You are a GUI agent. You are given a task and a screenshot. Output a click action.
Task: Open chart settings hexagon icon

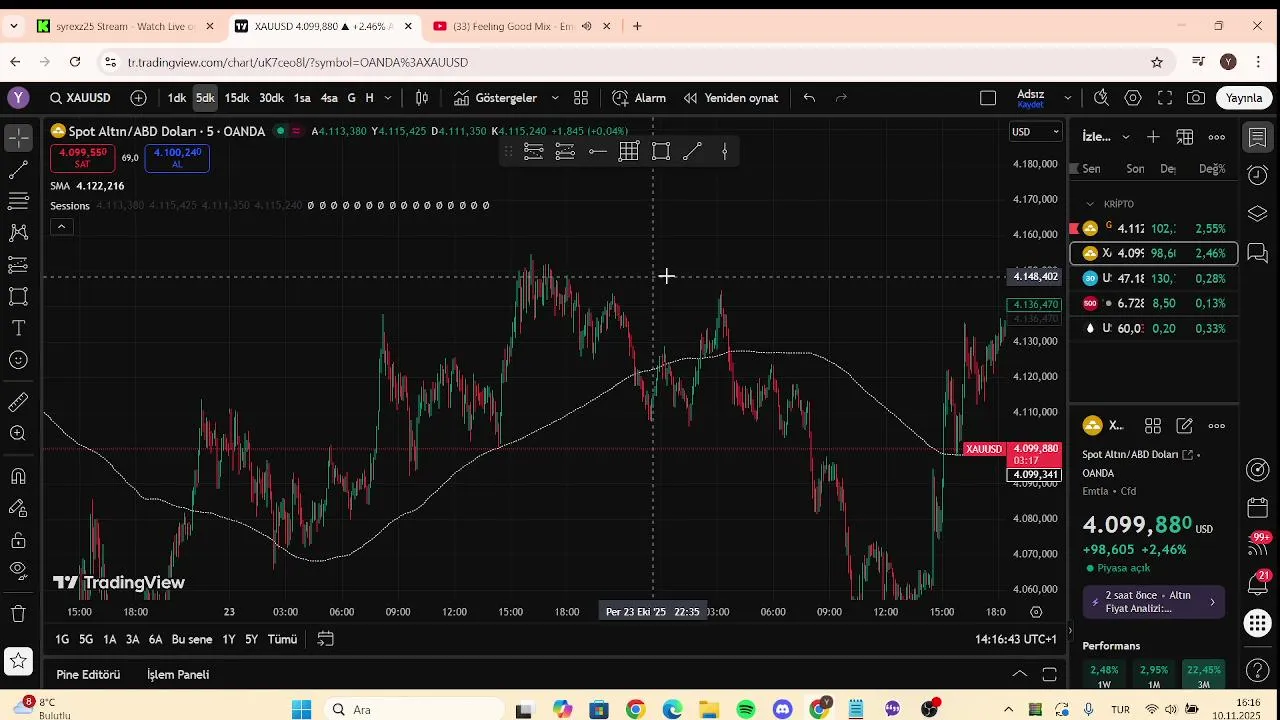[x=1133, y=98]
